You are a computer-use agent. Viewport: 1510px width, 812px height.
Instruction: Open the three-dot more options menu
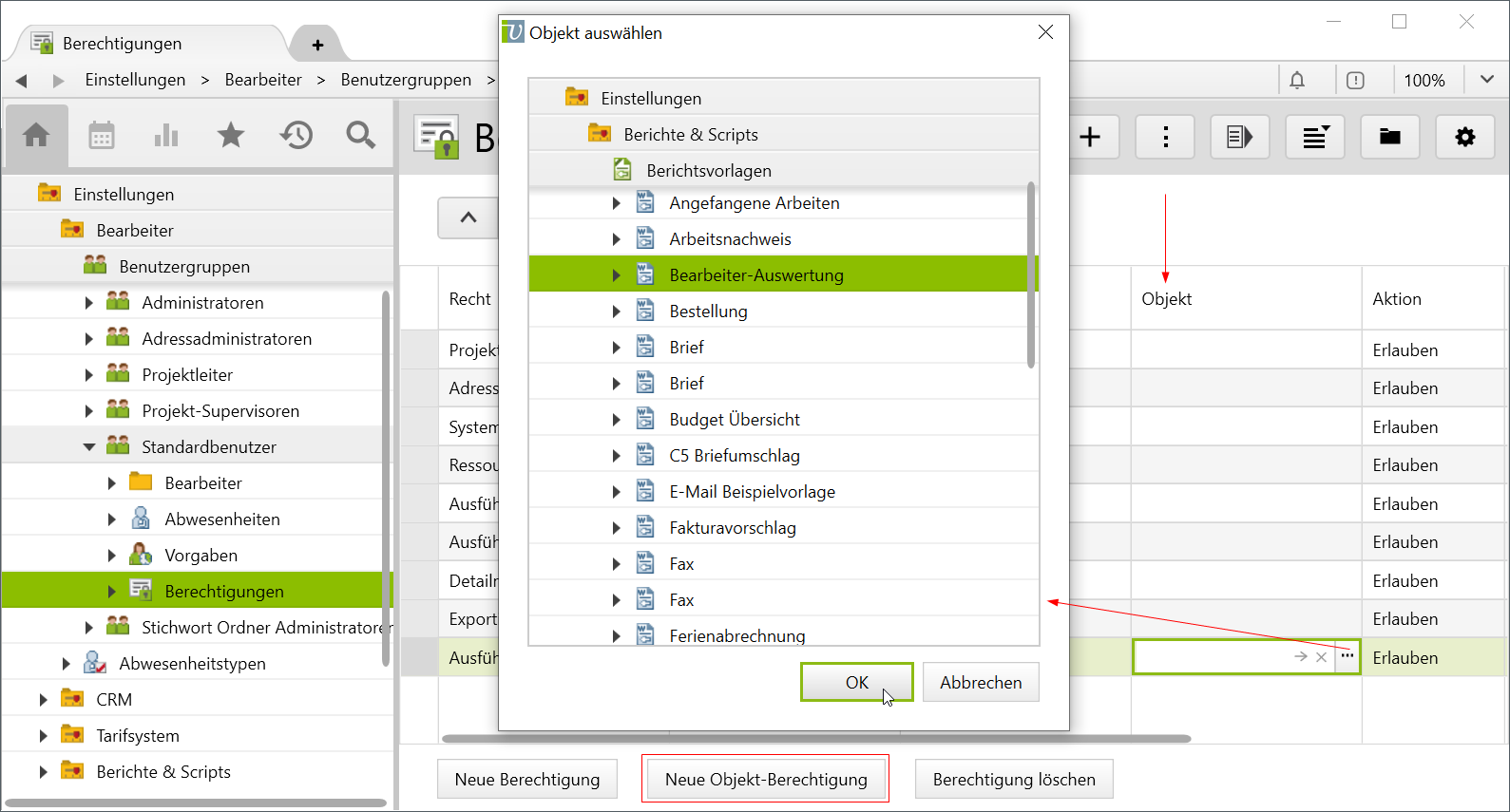coord(1165,138)
